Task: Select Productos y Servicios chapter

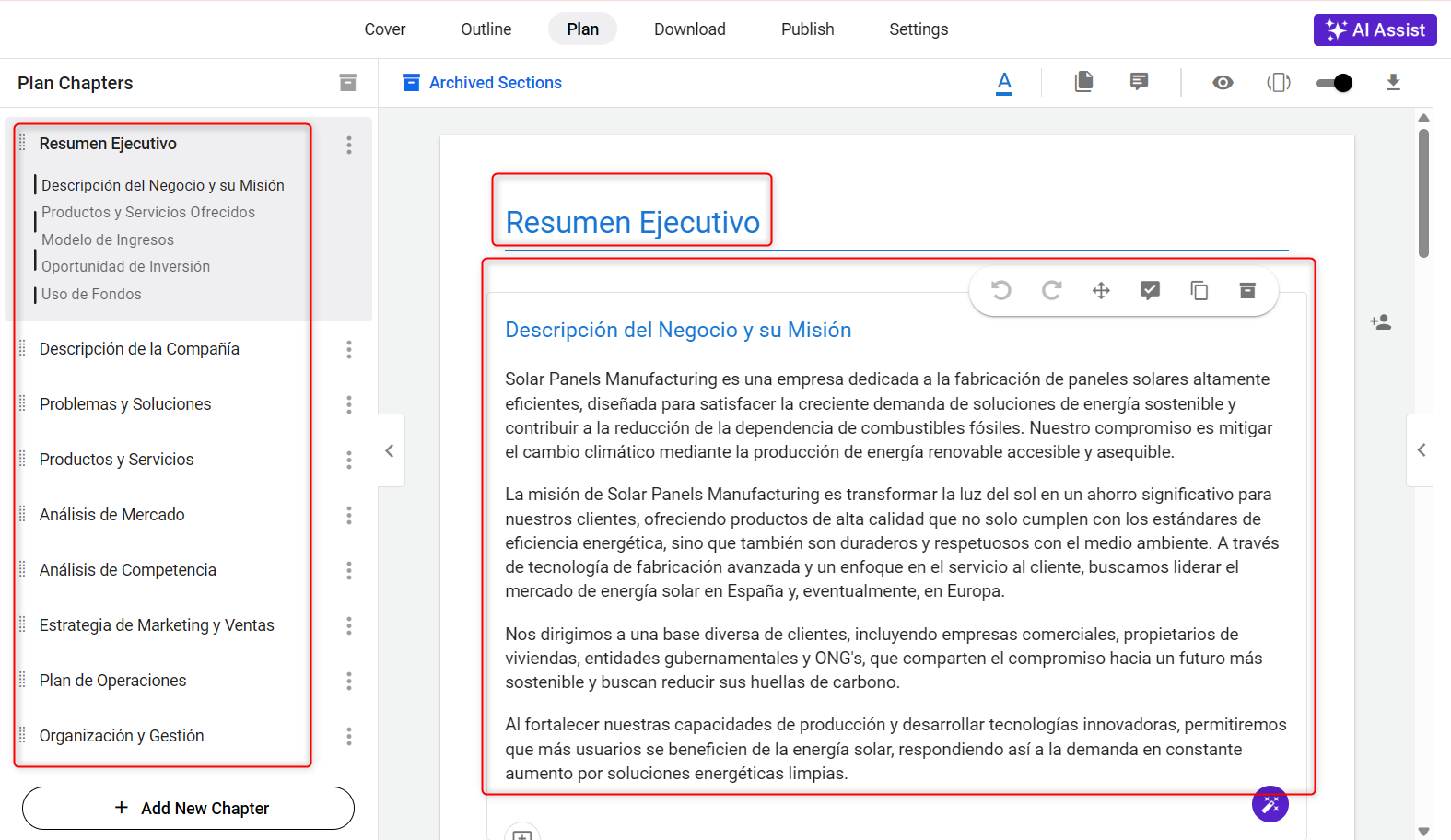Action: click(117, 460)
